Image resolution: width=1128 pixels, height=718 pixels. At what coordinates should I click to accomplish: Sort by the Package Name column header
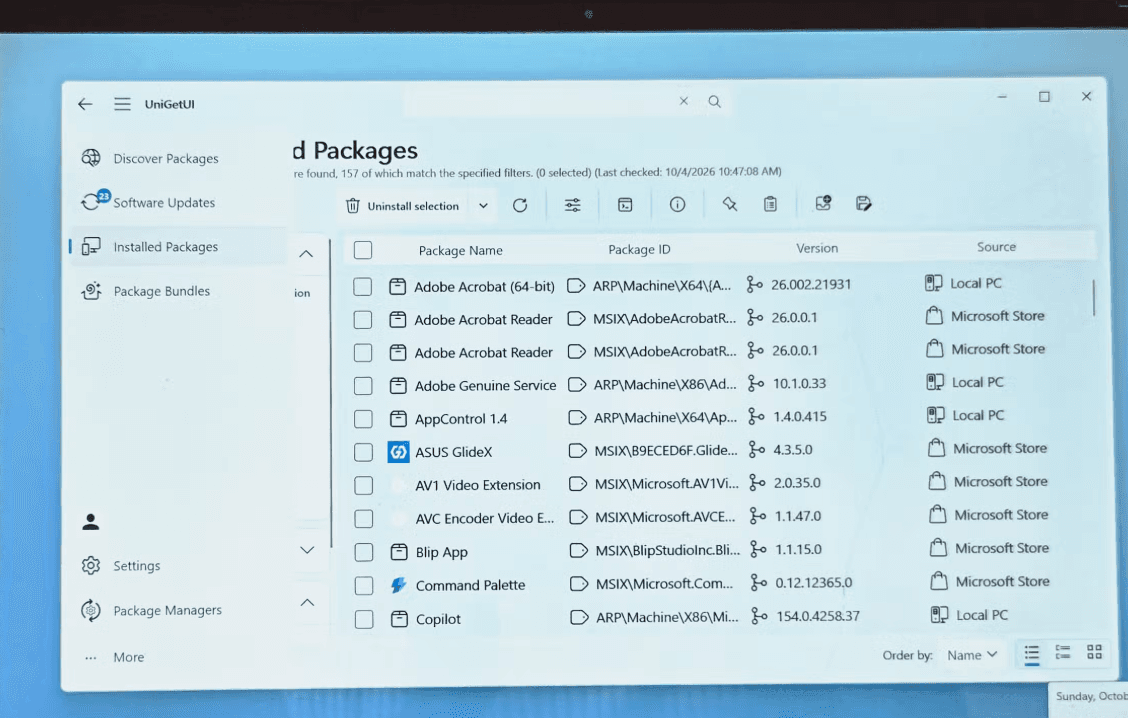click(x=460, y=250)
